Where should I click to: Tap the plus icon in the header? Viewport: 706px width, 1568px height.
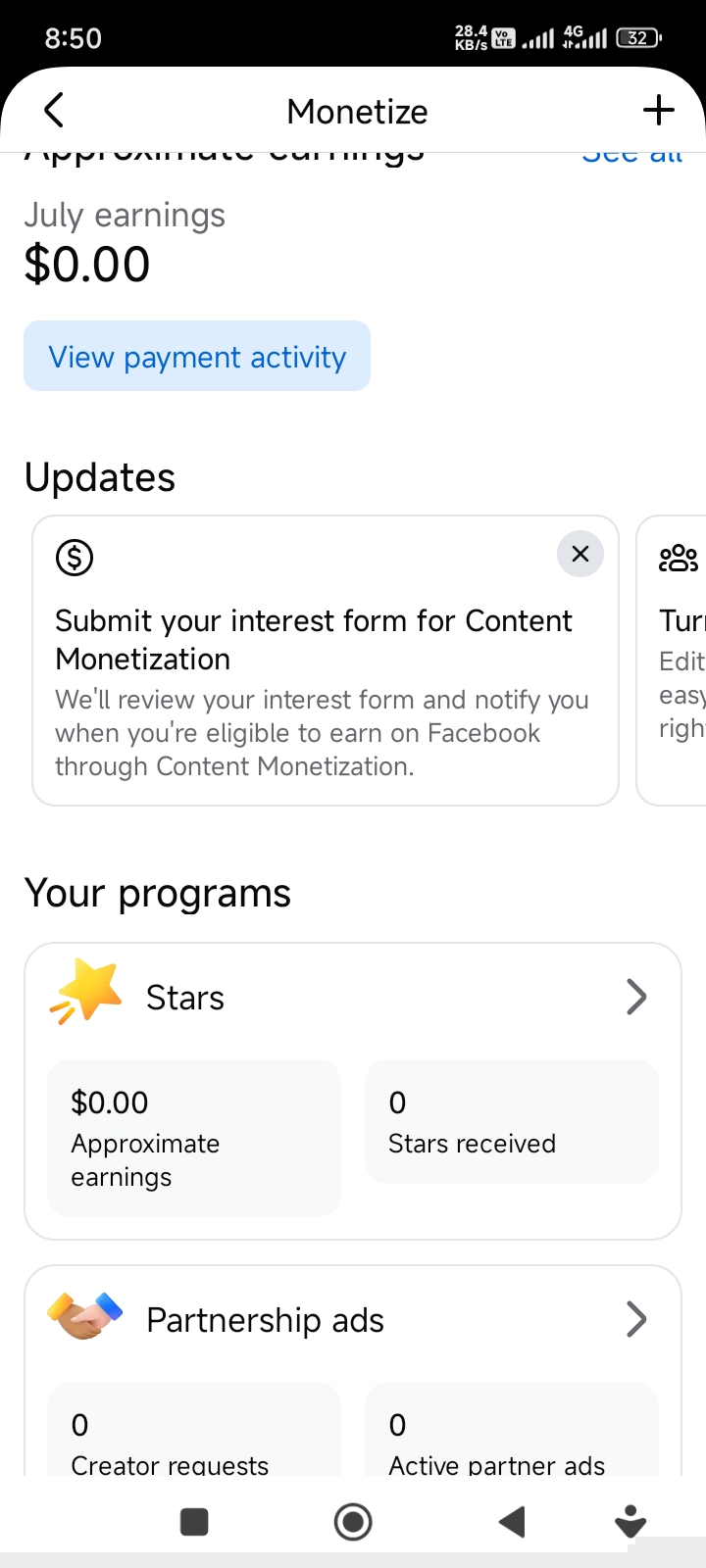[659, 111]
